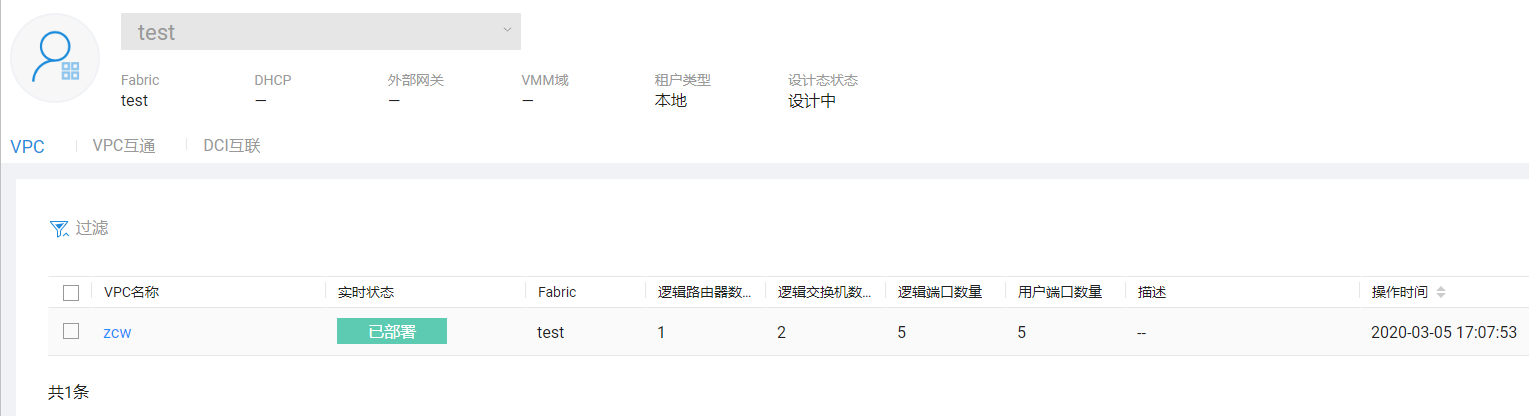This screenshot has width=1529, height=416.
Task: Sort by operation time arrows icon
Action: [1441, 292]
